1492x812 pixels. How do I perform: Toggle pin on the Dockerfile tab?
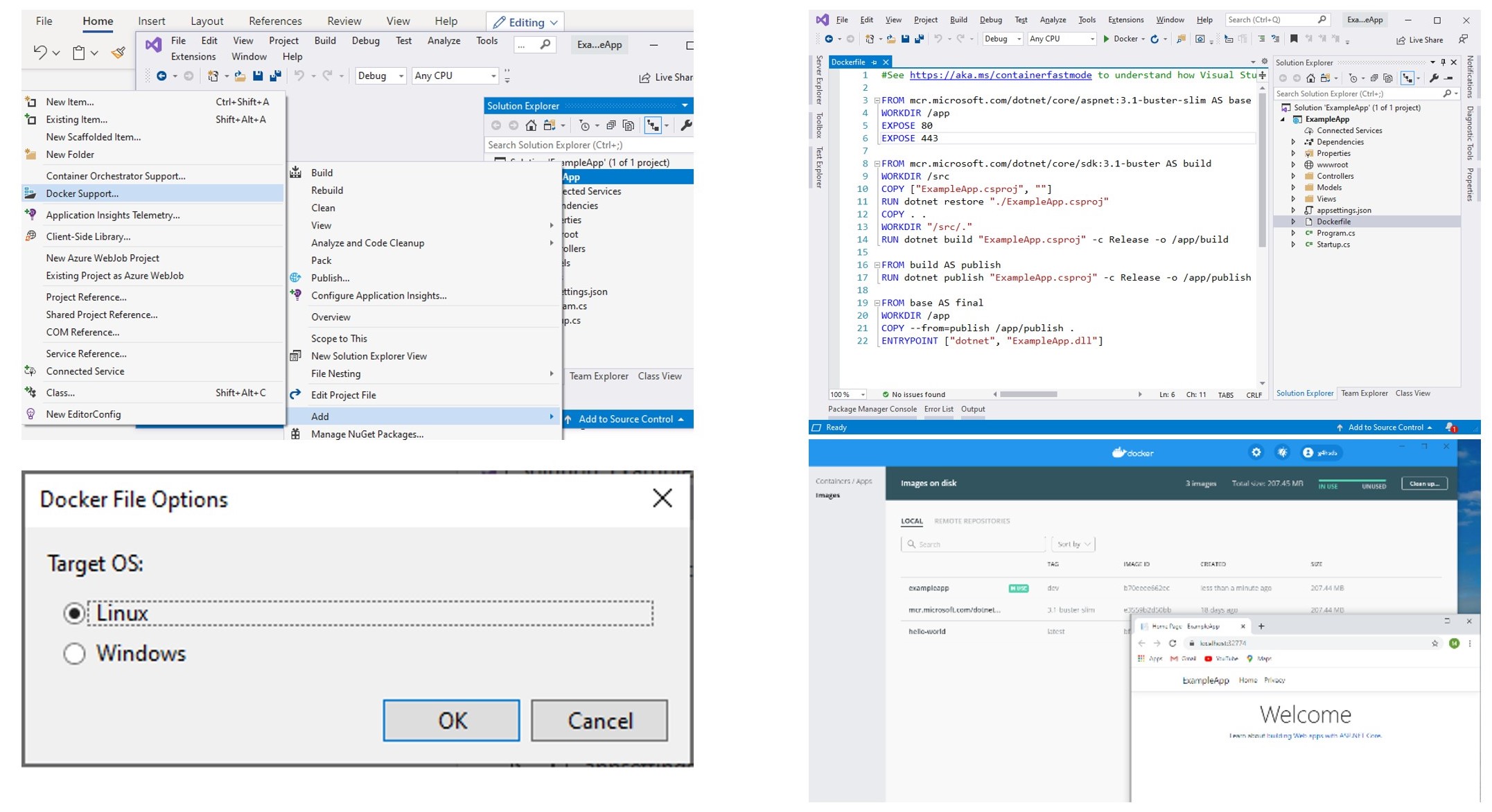[x=874, y=62]
